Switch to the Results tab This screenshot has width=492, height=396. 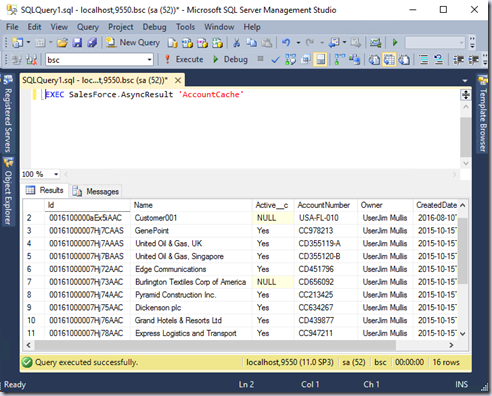[x=45, y=190]
